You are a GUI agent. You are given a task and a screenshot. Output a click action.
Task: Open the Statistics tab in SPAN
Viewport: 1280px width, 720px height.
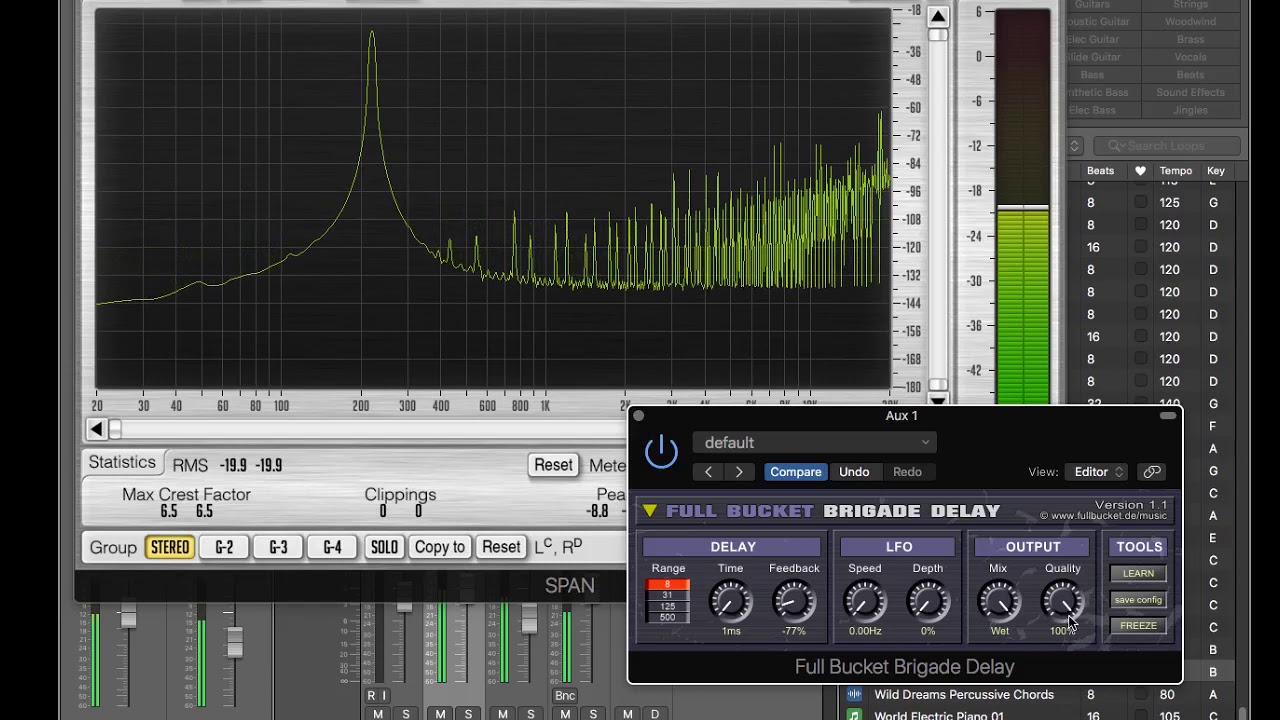coord(122,462)
